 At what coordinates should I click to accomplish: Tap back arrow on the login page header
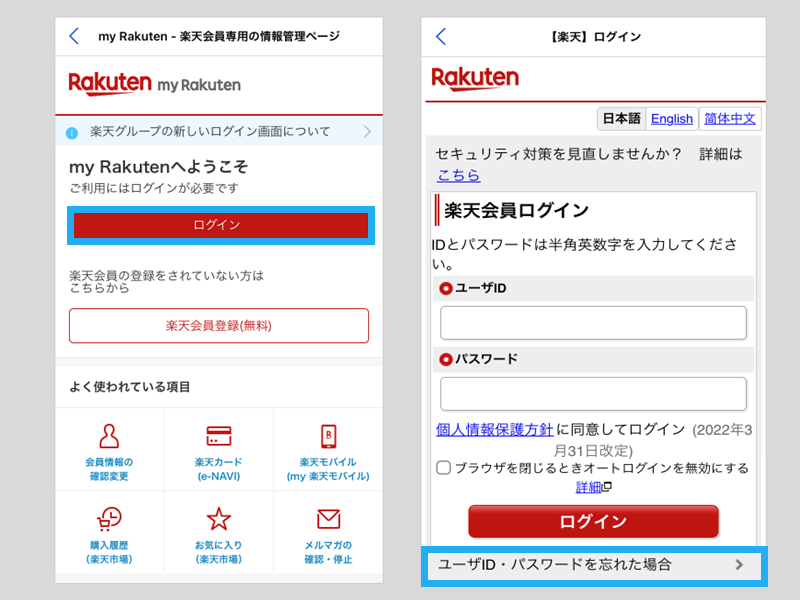[441, 36]
